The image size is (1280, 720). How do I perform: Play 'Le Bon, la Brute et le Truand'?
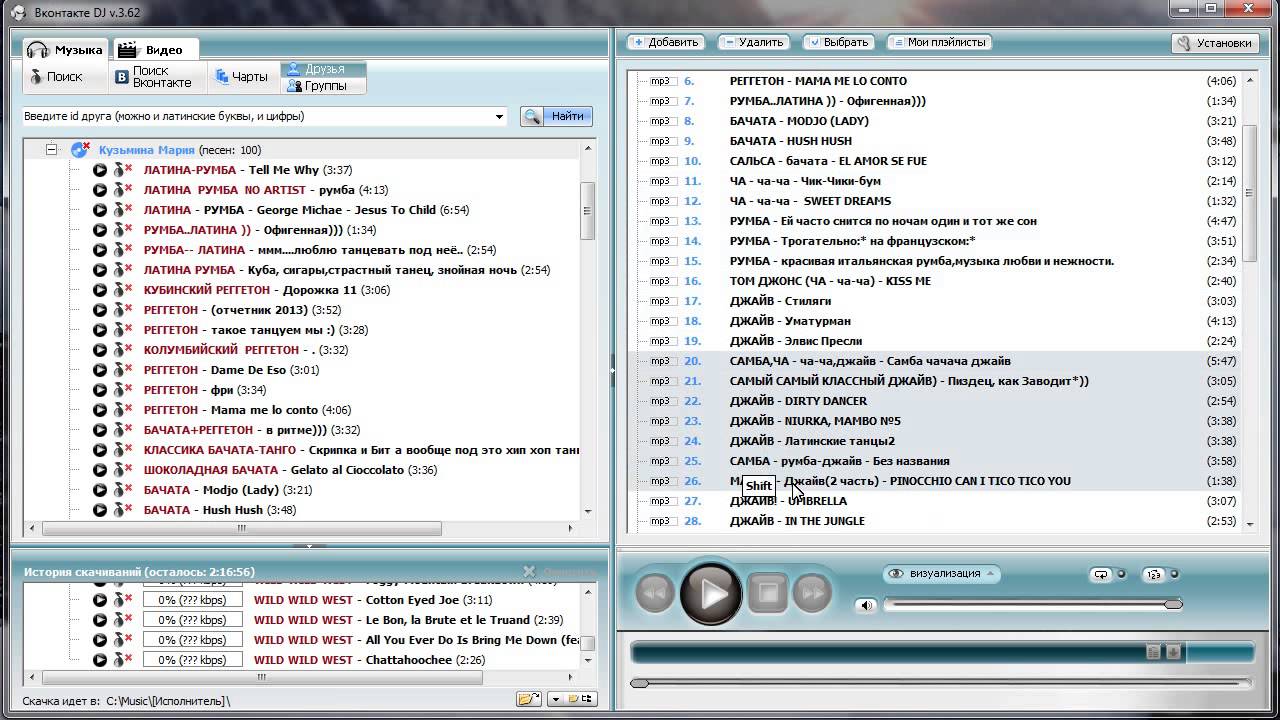point(100,620)
